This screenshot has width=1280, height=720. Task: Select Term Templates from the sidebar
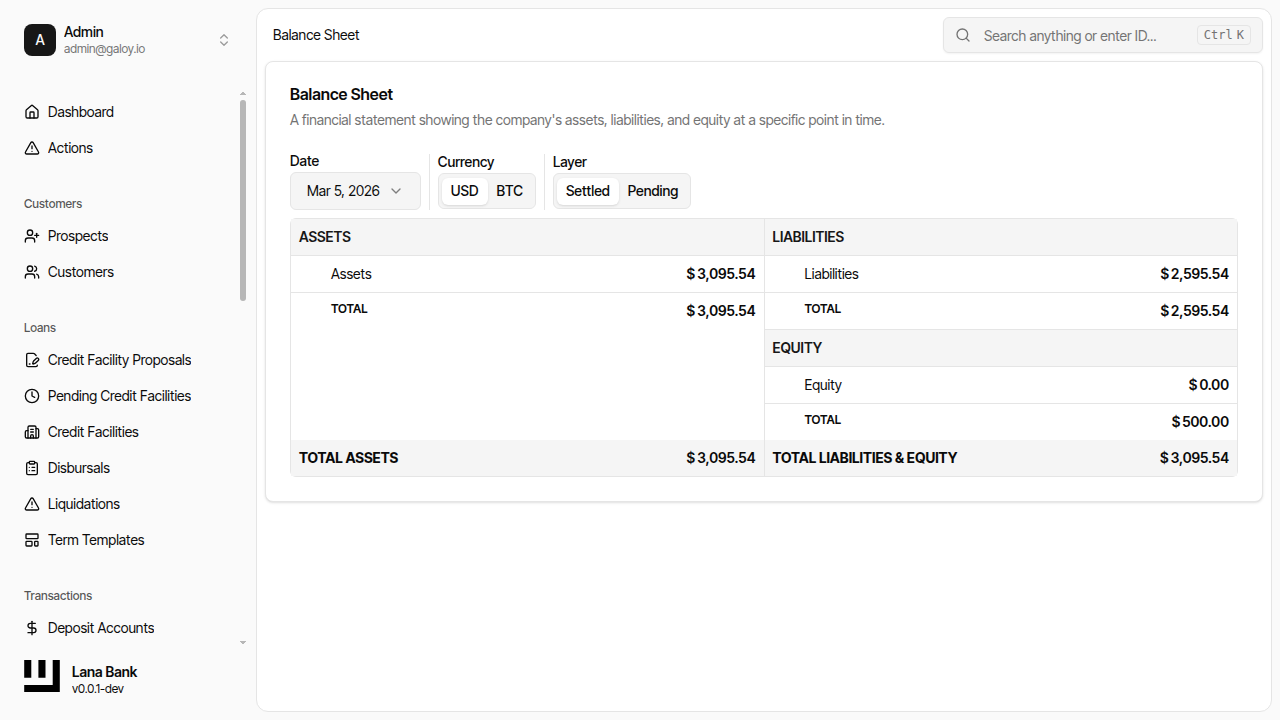(95, 539)
